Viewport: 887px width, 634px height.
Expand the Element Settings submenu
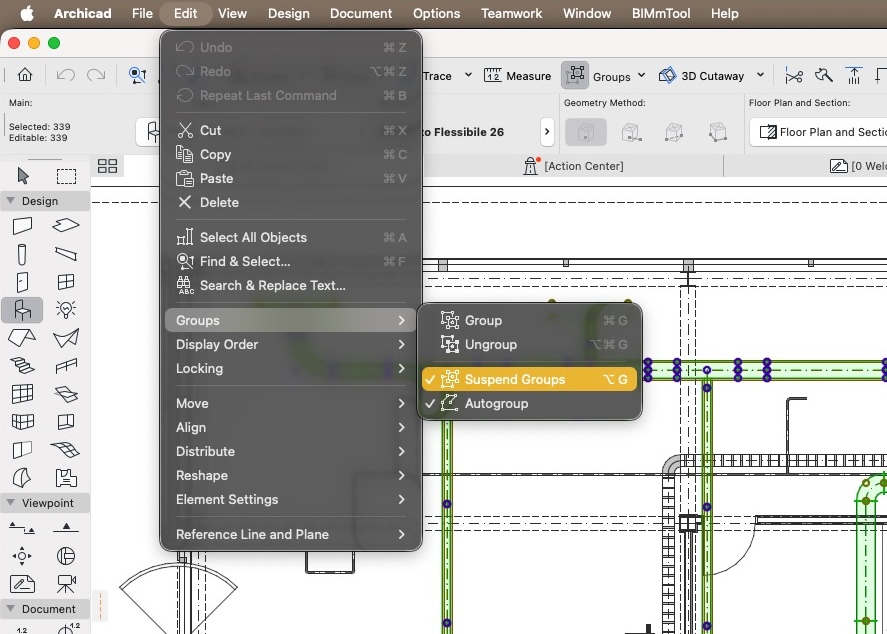coord(291,500)
